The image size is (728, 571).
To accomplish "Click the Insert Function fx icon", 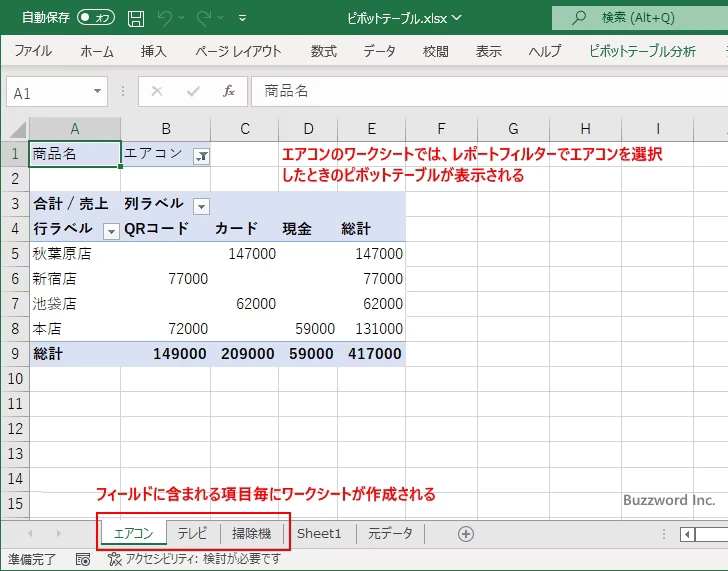I will [228, 91].
